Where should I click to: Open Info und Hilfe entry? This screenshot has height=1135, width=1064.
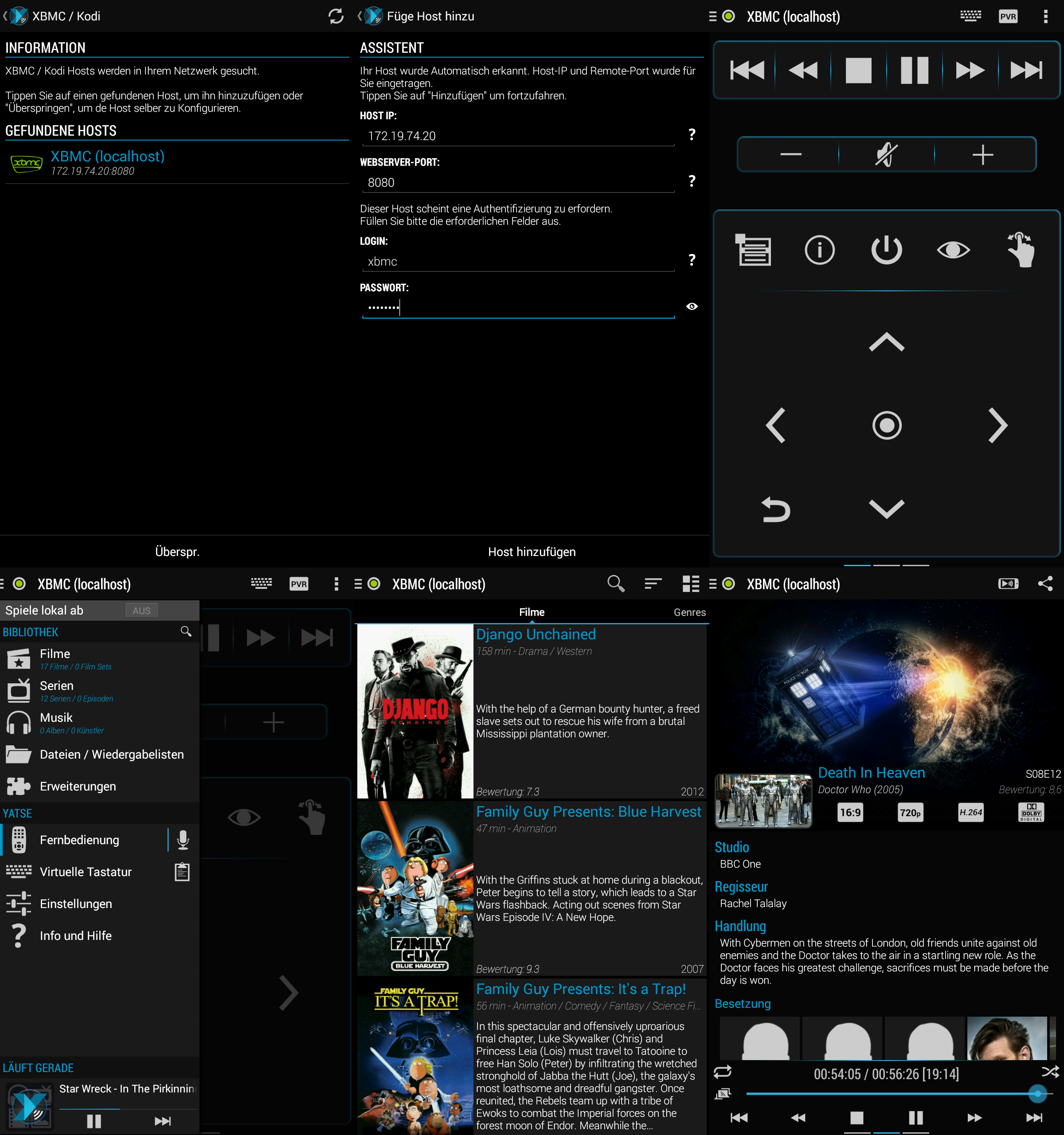click(x=100, y=936)
